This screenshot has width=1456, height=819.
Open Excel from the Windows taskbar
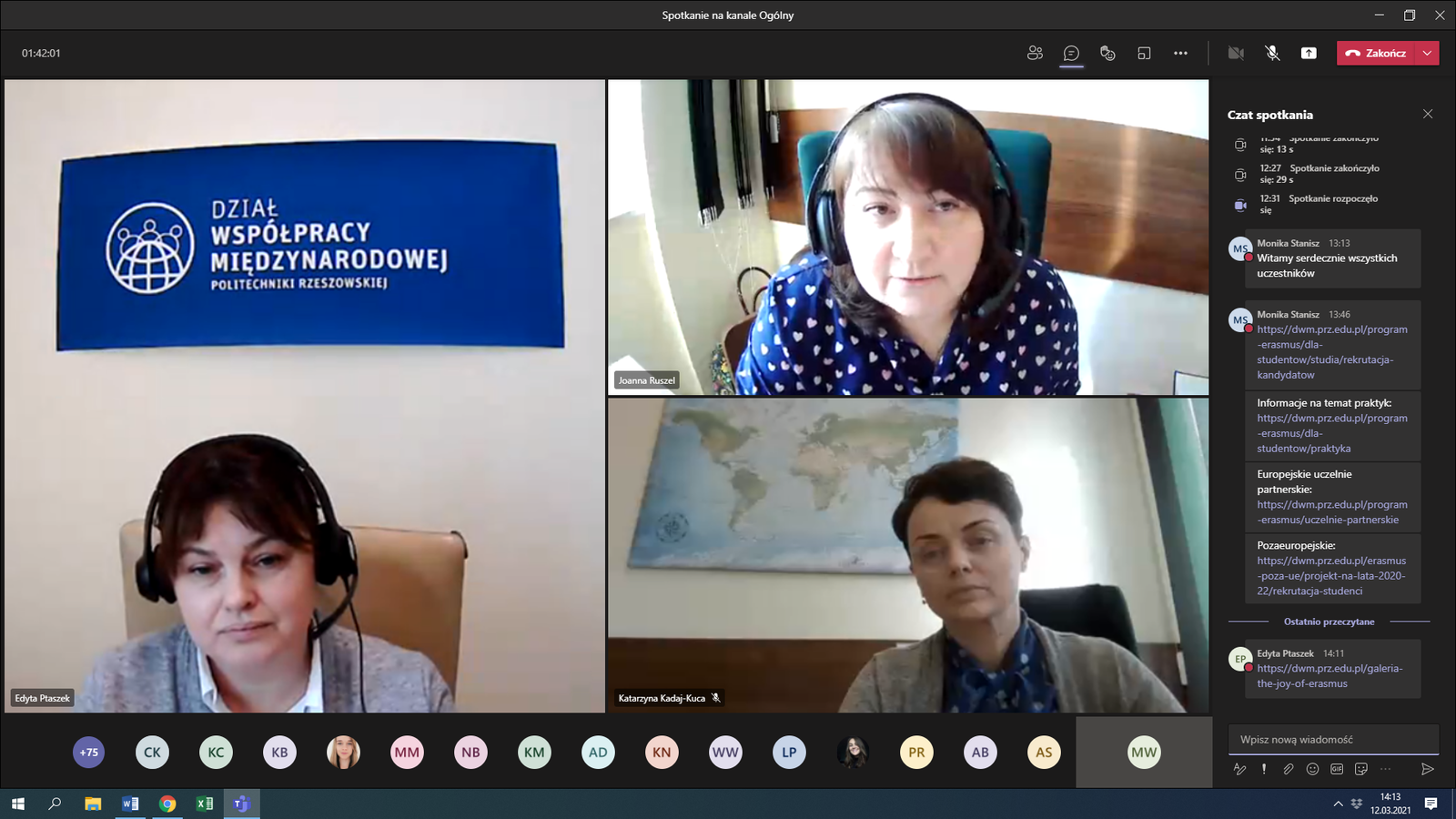[204, 804]
